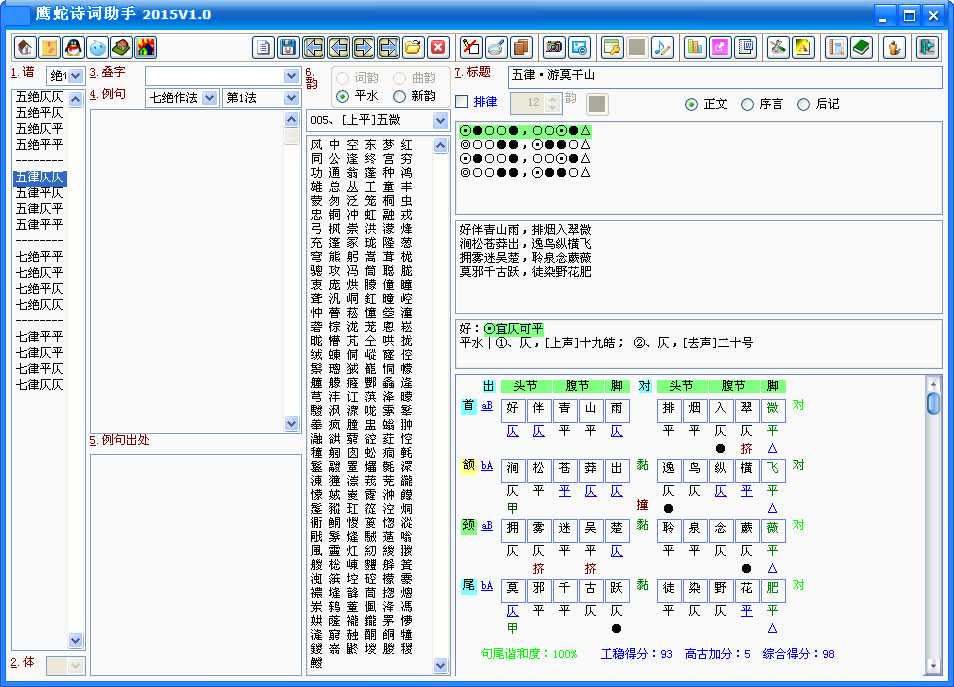Select the 新韵 radio button
This screenshot has height=687, width=954.
point(400,96)
